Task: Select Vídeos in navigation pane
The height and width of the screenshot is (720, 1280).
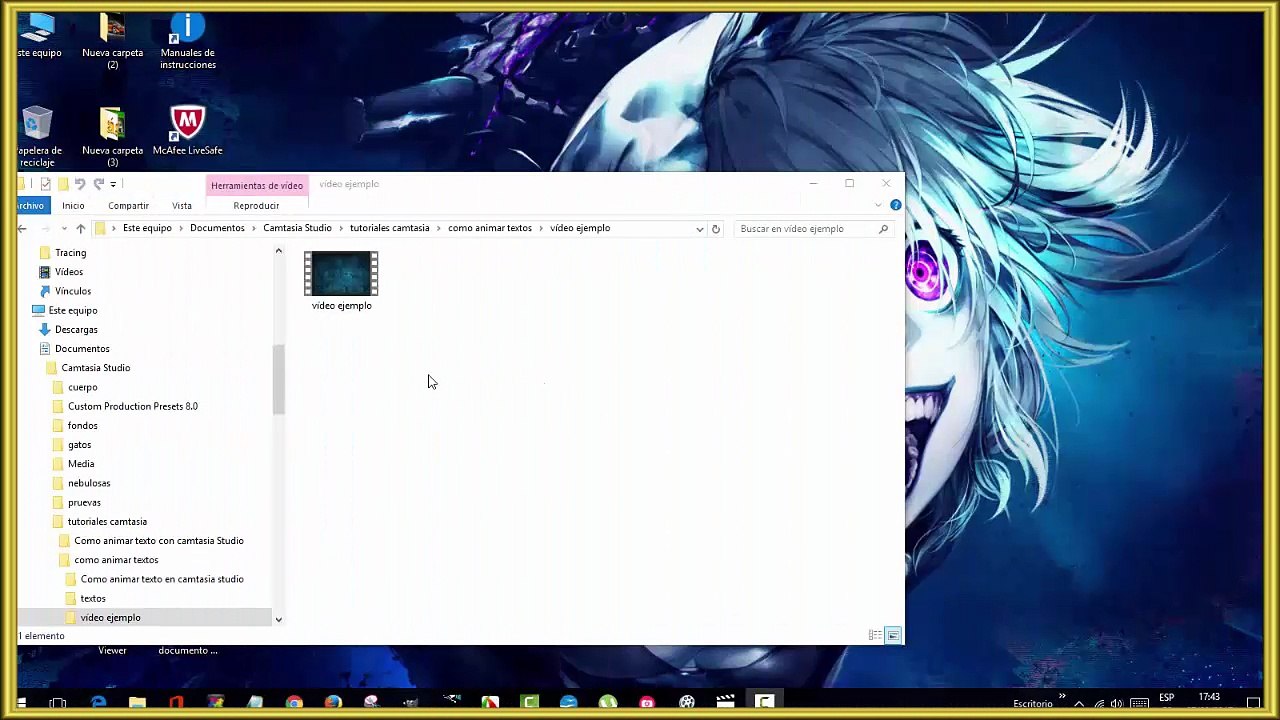Action: 68,272
